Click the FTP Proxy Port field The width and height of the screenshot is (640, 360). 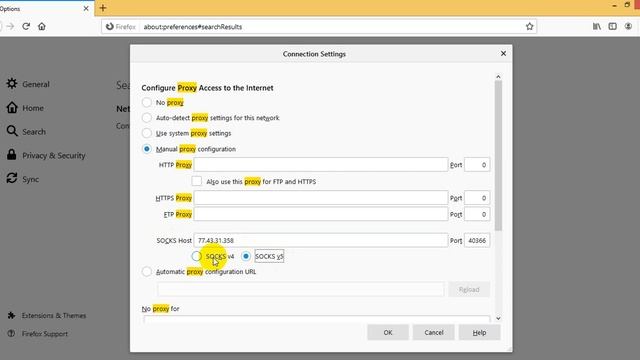click(x=477, y=214)
